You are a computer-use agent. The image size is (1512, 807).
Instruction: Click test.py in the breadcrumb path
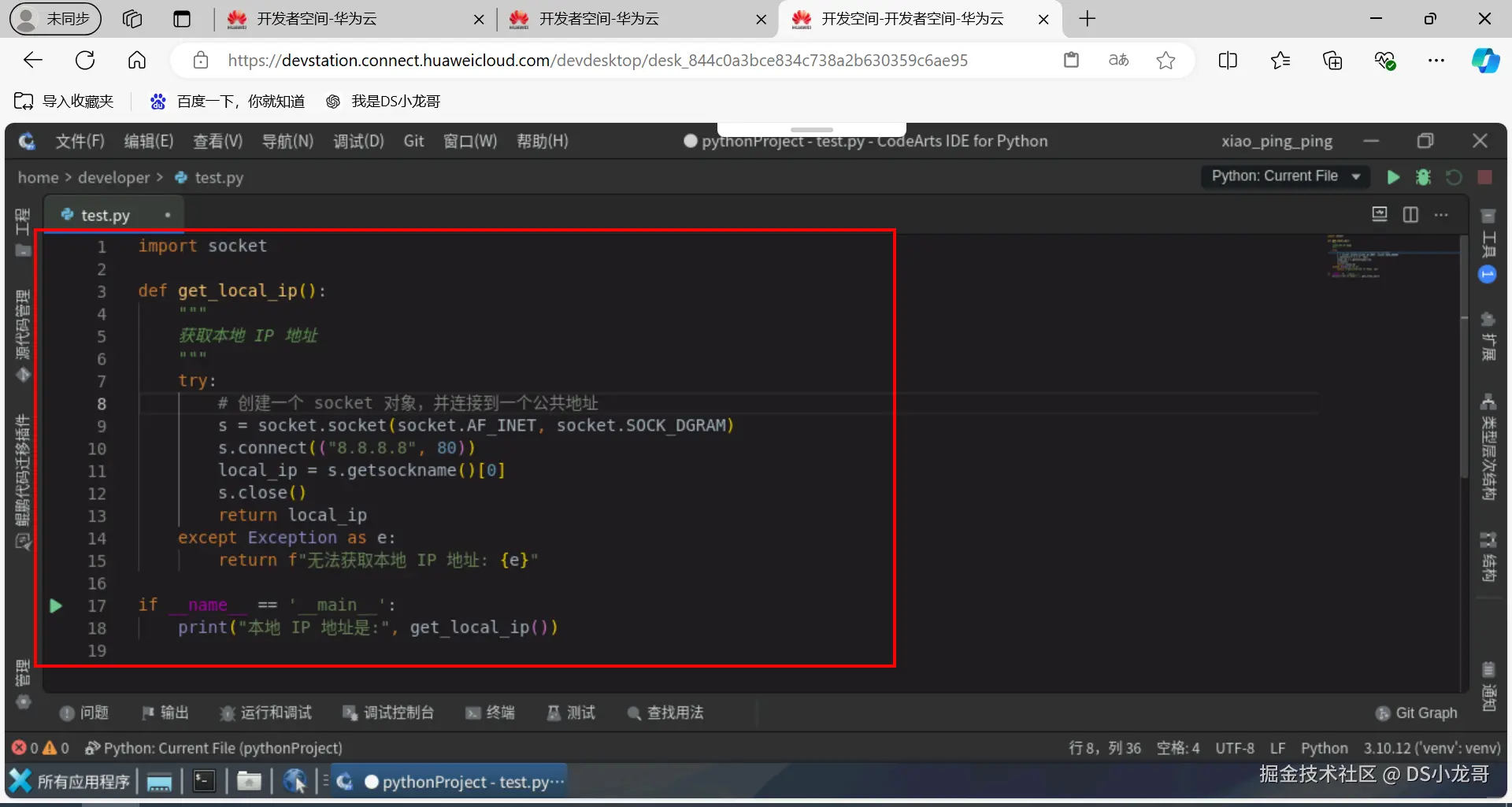click(x=209, y=178)
